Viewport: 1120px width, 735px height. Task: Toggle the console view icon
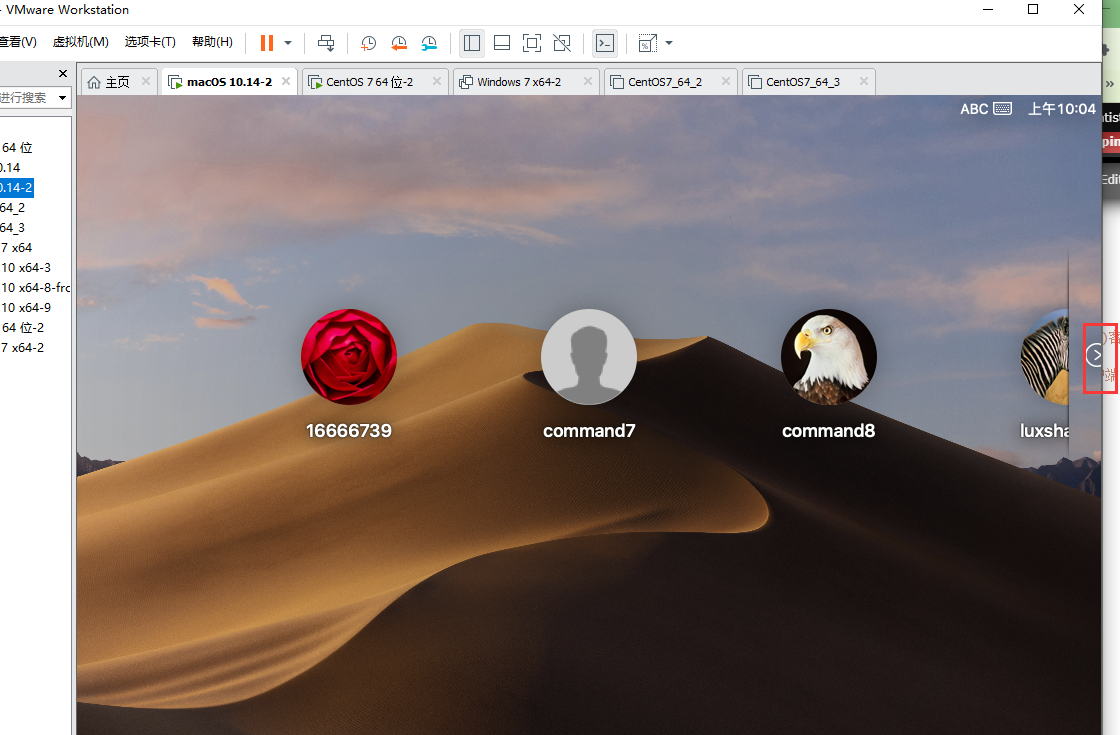click(605, 43)
